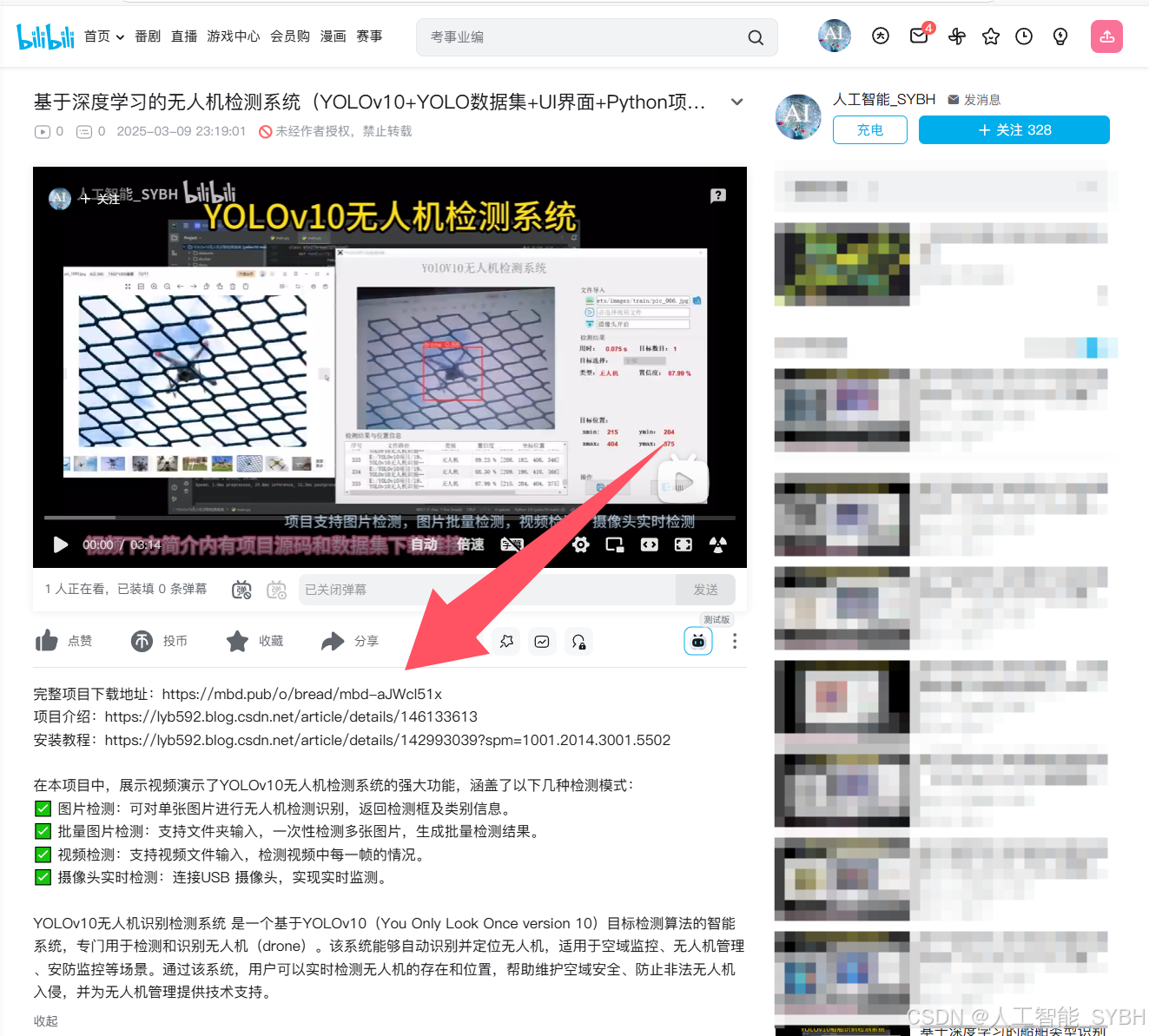Click the trefoil icon in the player bar
The height and width of the screenshot is (1036, 1149).
[718, 544]
